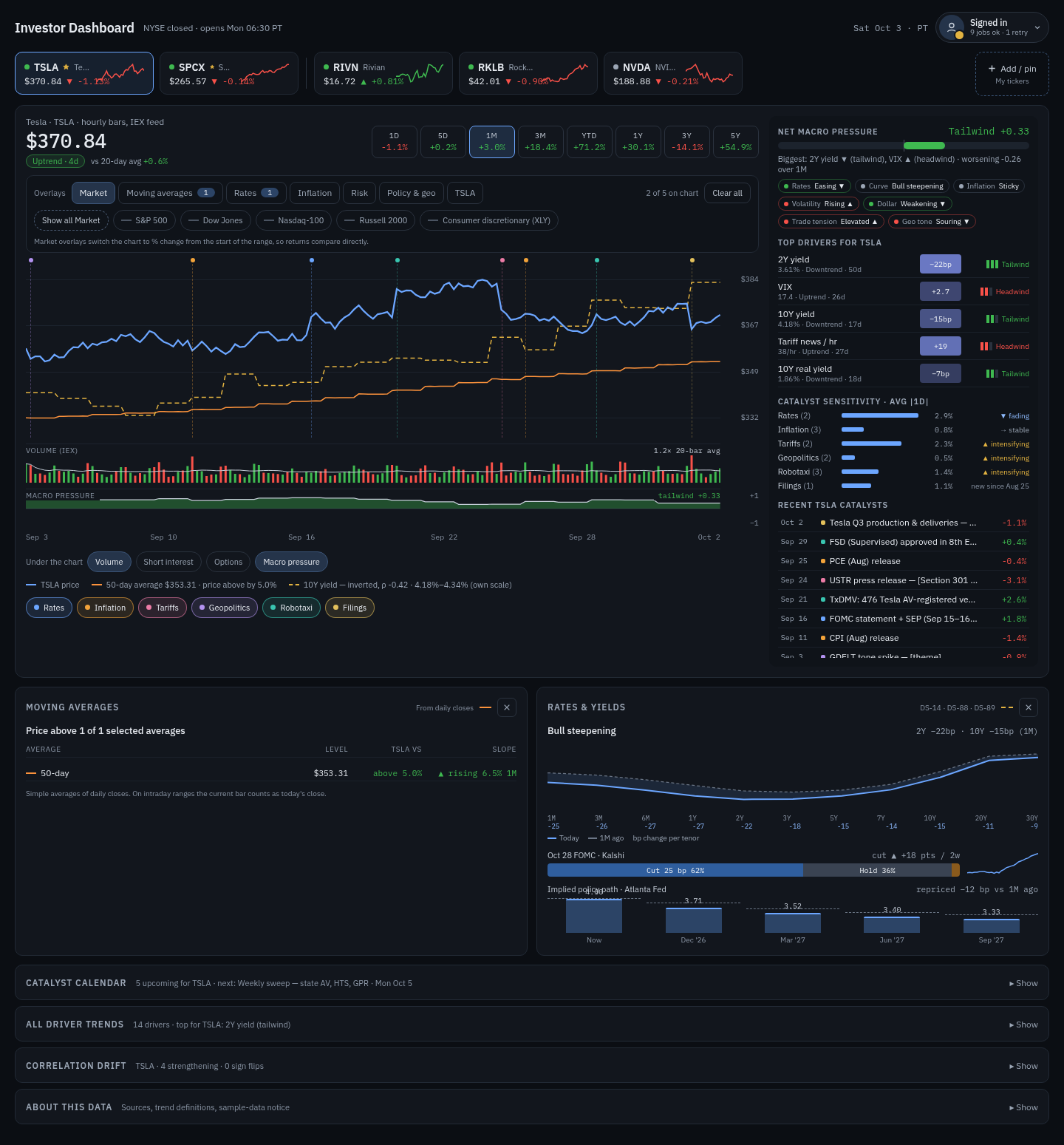The height and width of the screenshot is (1145, 1064).
Task: Open the FOMC statement + SEP catalyst row
Action: click(x=904, y=619)
